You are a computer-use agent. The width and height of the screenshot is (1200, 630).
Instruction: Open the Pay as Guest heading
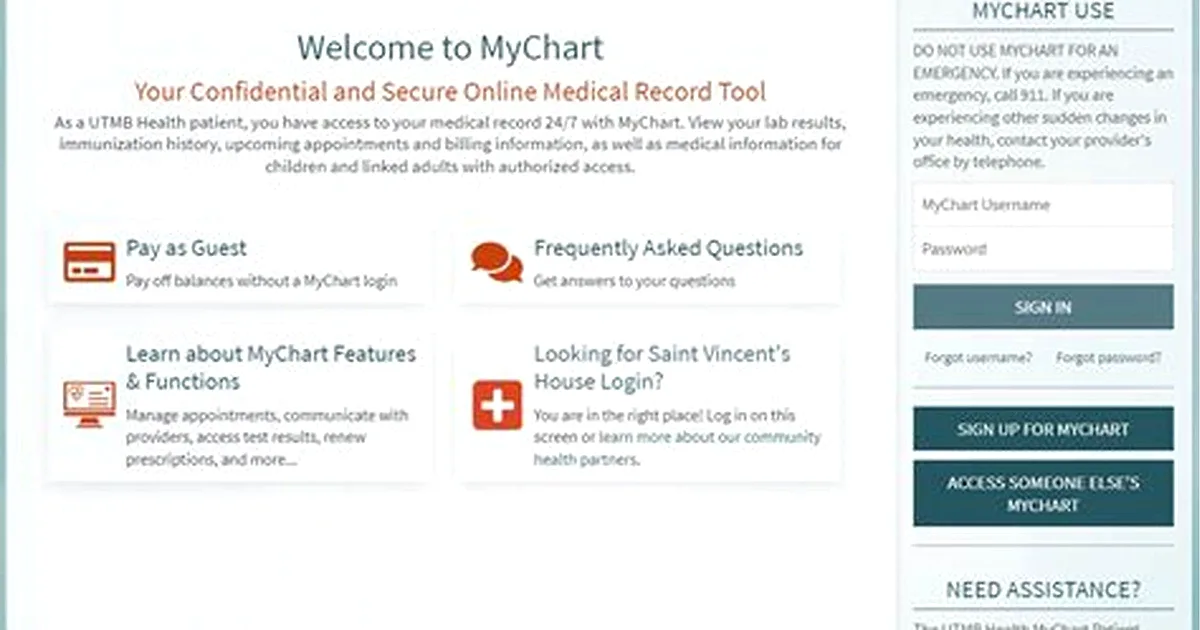click(186, 248)
